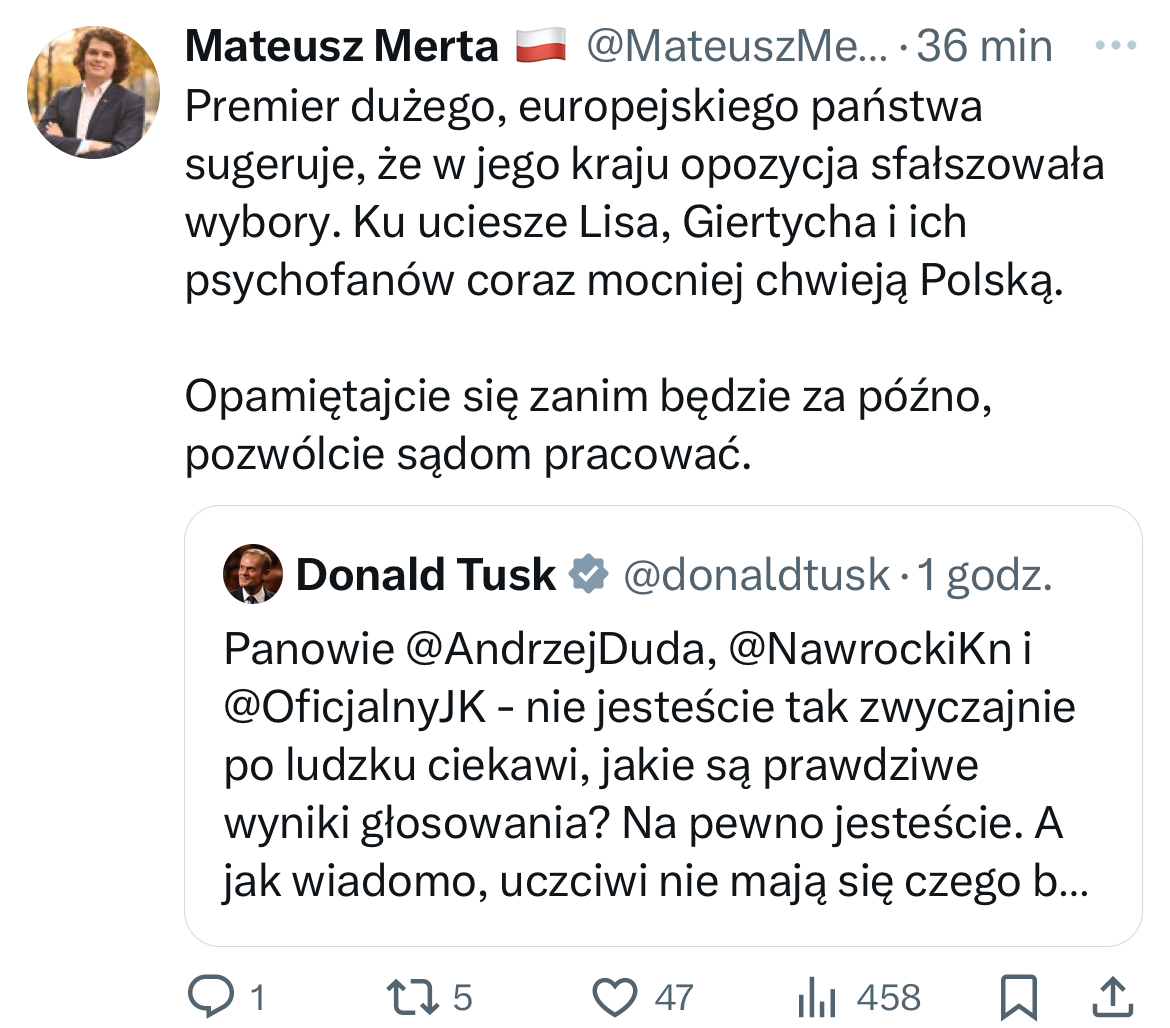The image size is (1170, 1028).
Task: Open view analytics bar chart icon
Action: pos(818,996)
